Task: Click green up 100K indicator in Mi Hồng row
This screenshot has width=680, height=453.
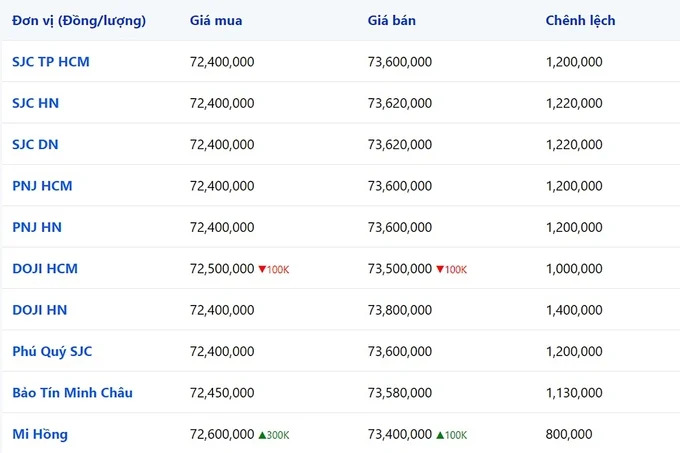Action: tap(451, 435)
